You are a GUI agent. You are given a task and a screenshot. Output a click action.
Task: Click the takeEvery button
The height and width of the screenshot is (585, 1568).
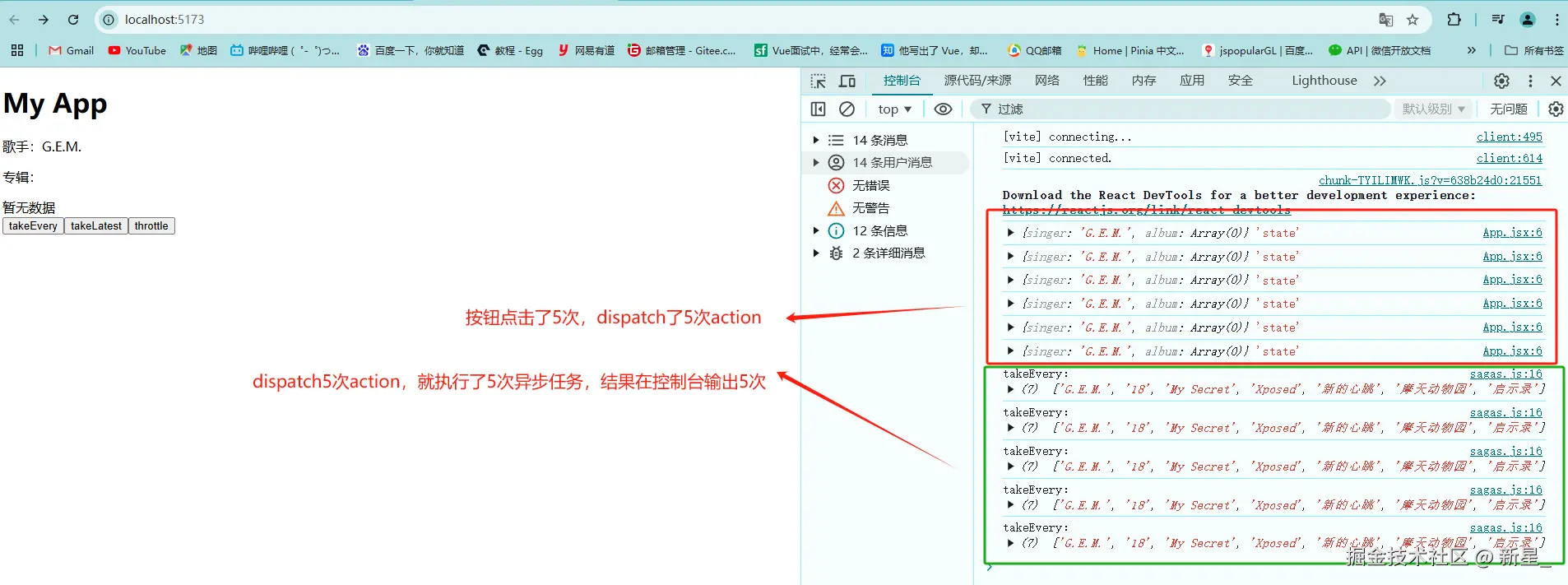33,226
